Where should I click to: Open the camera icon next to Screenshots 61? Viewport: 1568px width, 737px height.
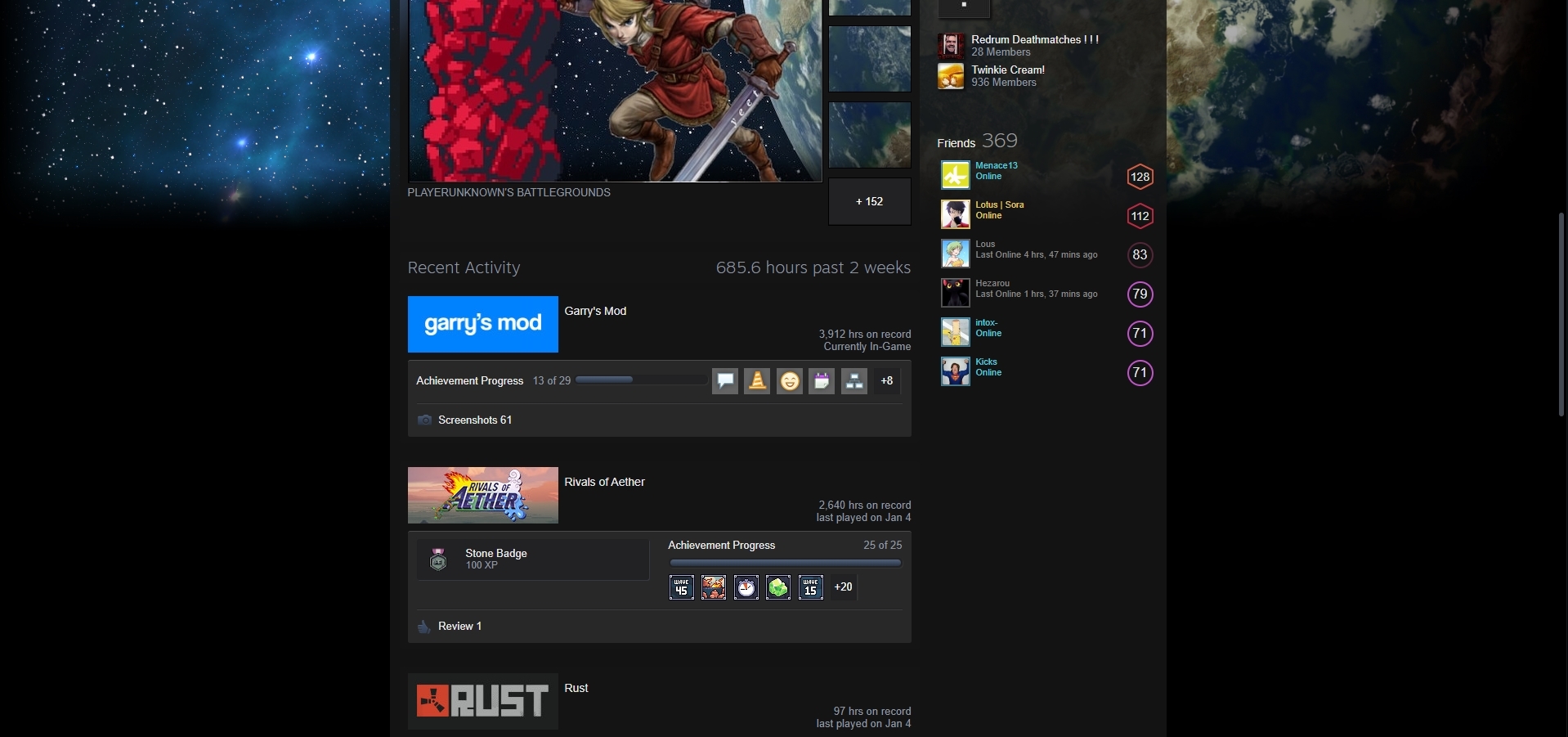point(423,420)
